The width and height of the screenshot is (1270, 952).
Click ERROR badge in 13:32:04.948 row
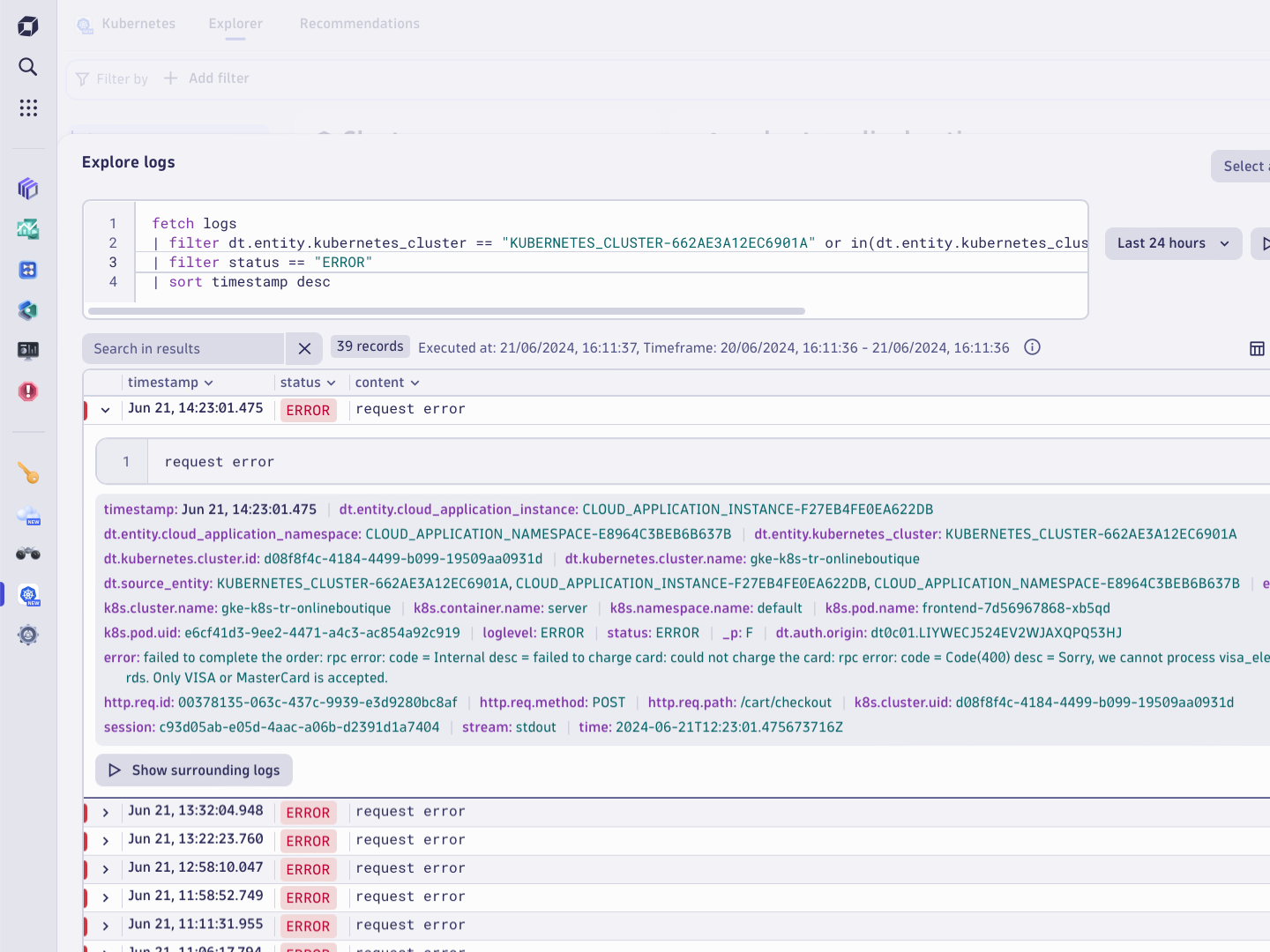pos(308,814)
